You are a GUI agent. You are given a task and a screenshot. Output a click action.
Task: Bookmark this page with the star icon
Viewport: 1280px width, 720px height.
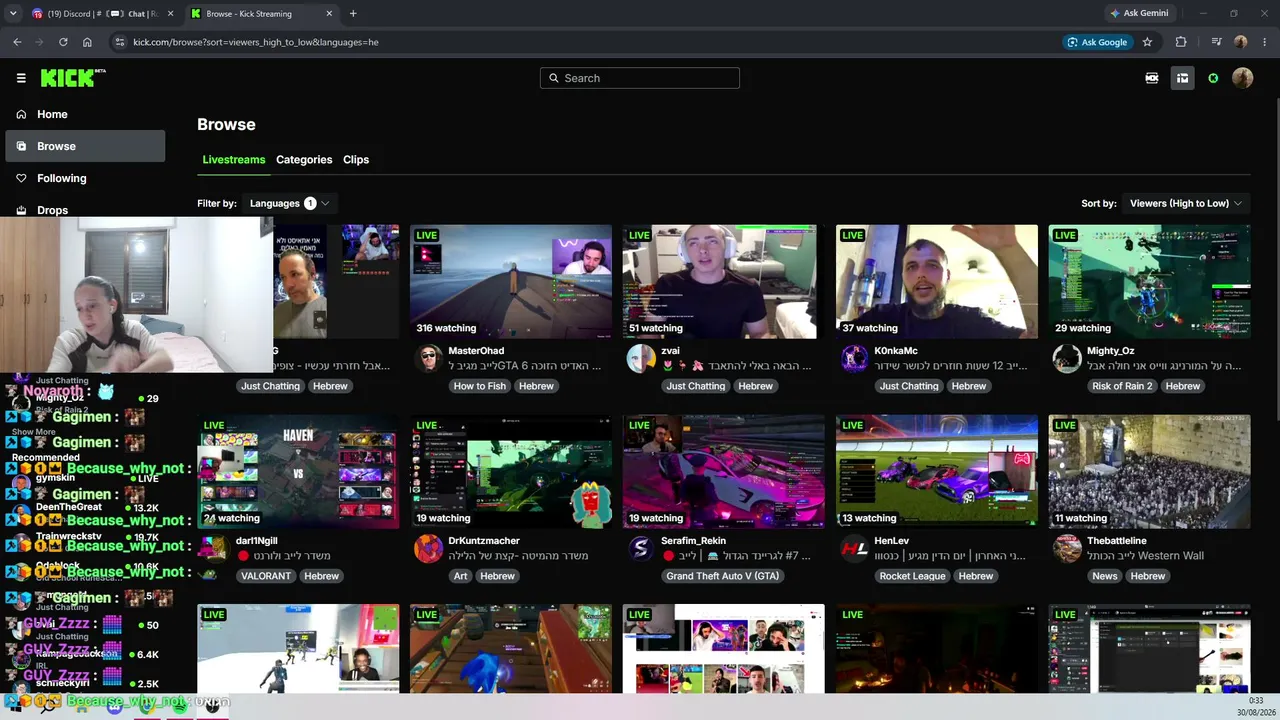1147,42
